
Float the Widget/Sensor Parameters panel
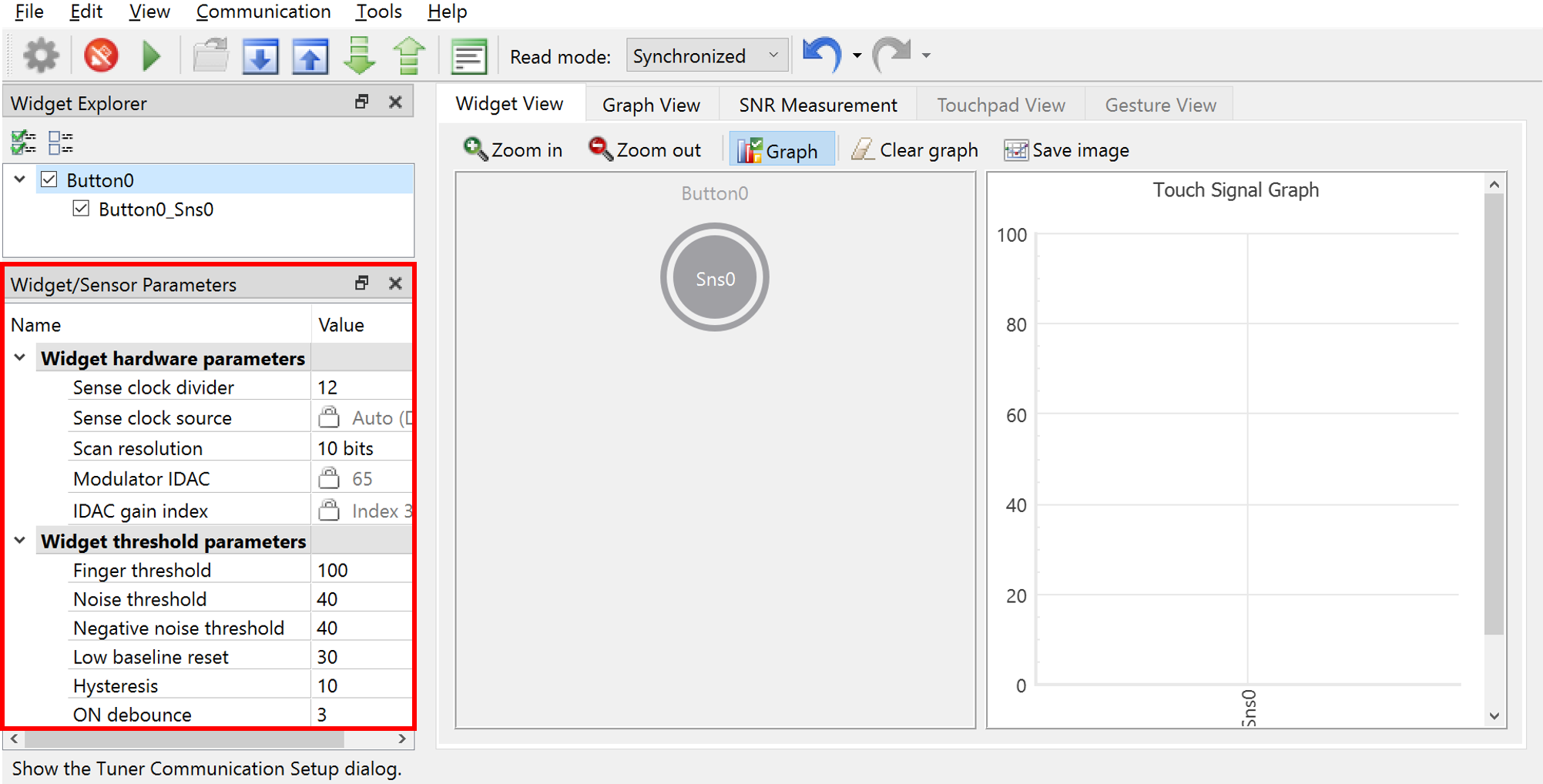[361, 283]
